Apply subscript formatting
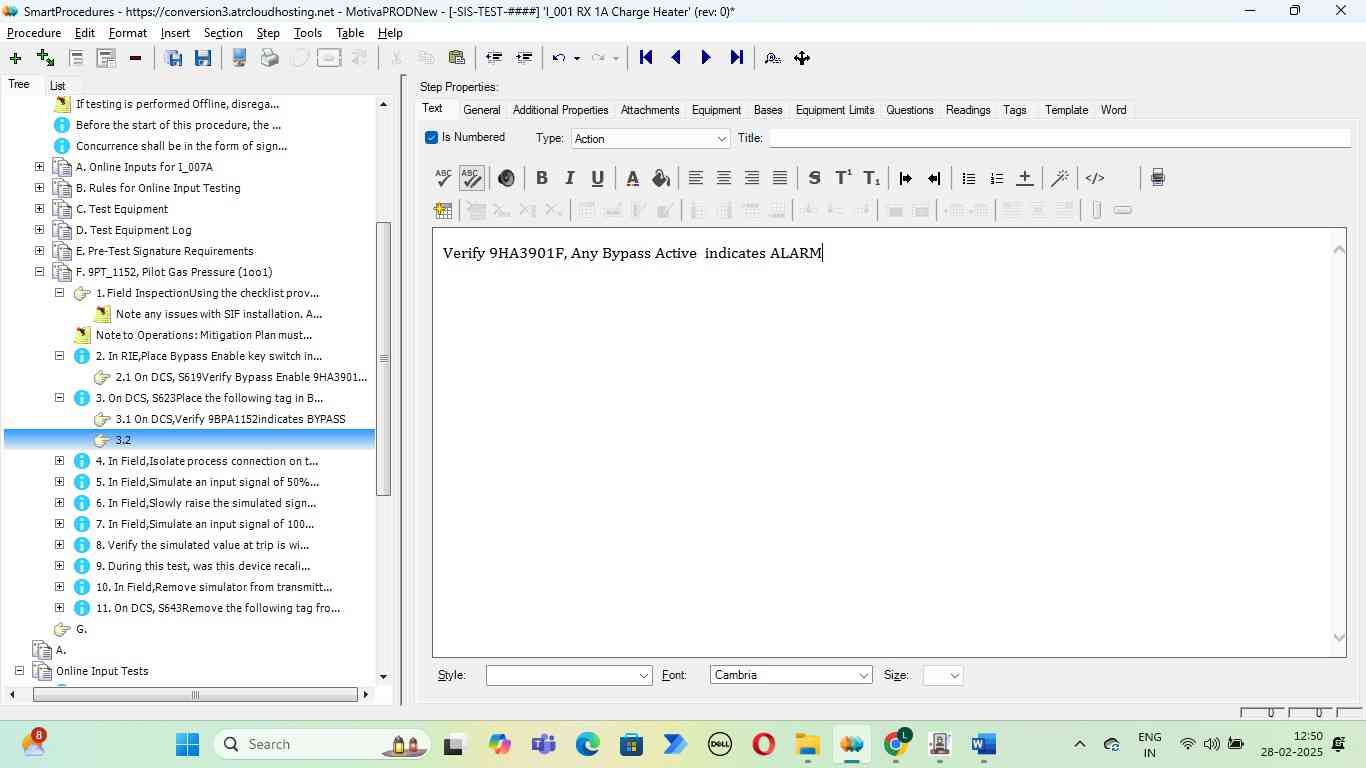This screenshot has width=1366, height=768. pos(872,178)
